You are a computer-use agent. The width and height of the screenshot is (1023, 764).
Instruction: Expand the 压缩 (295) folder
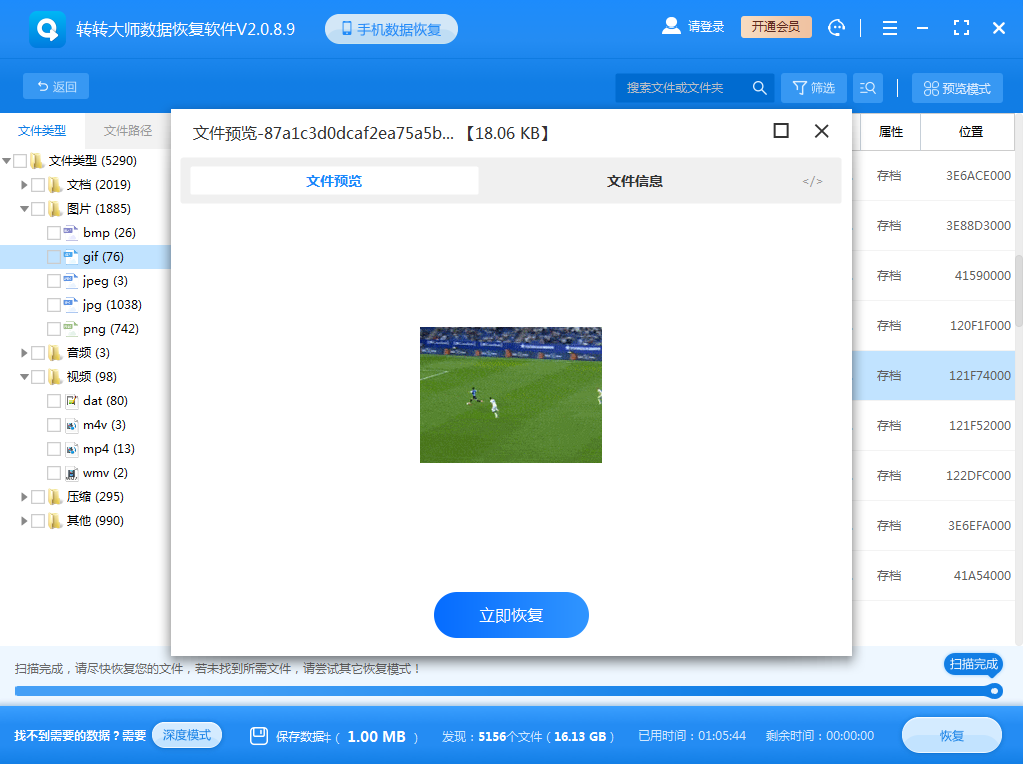(x=24, y=496)
